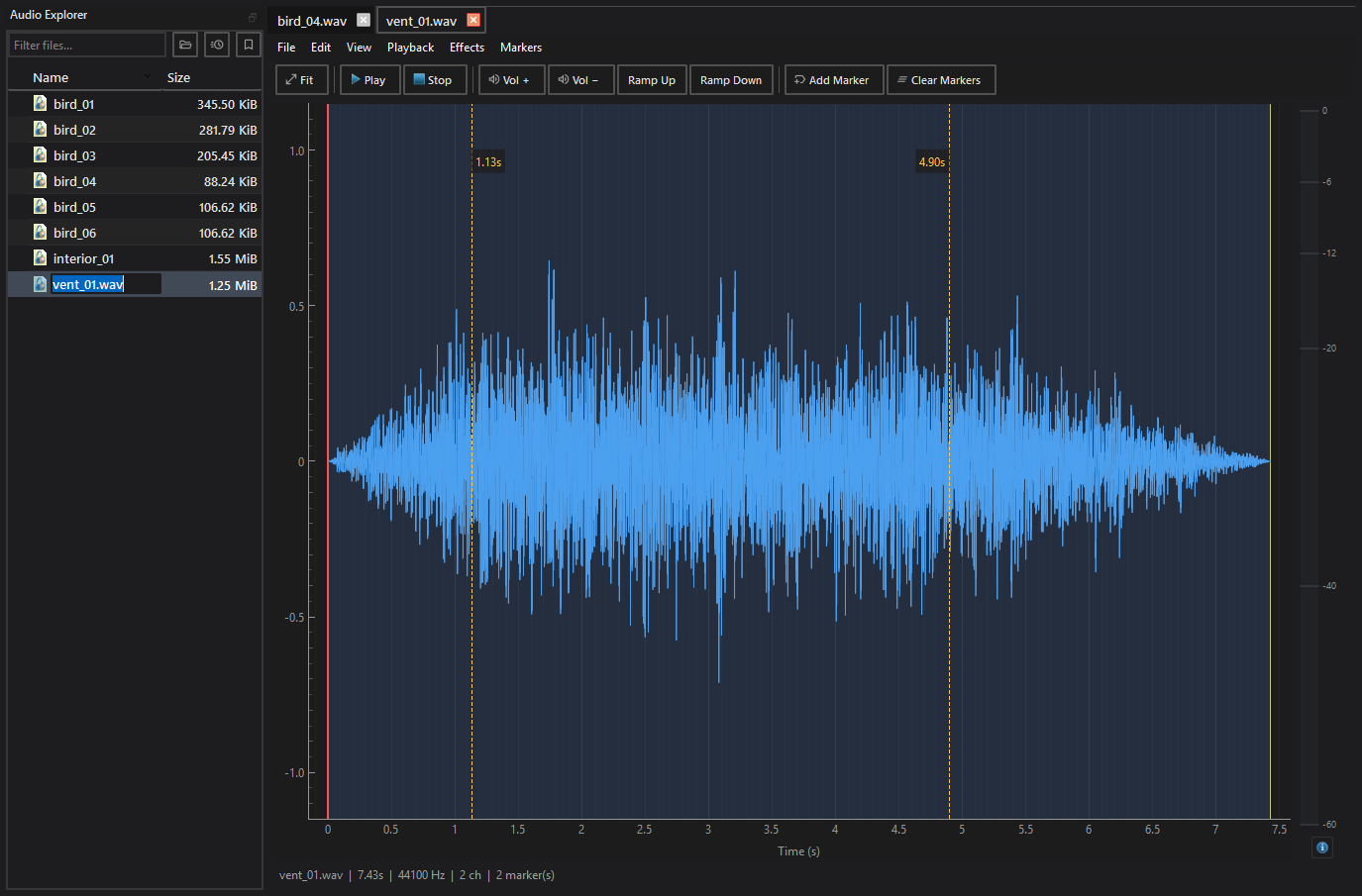Select bird_02 in the file list

pos(135,130)
